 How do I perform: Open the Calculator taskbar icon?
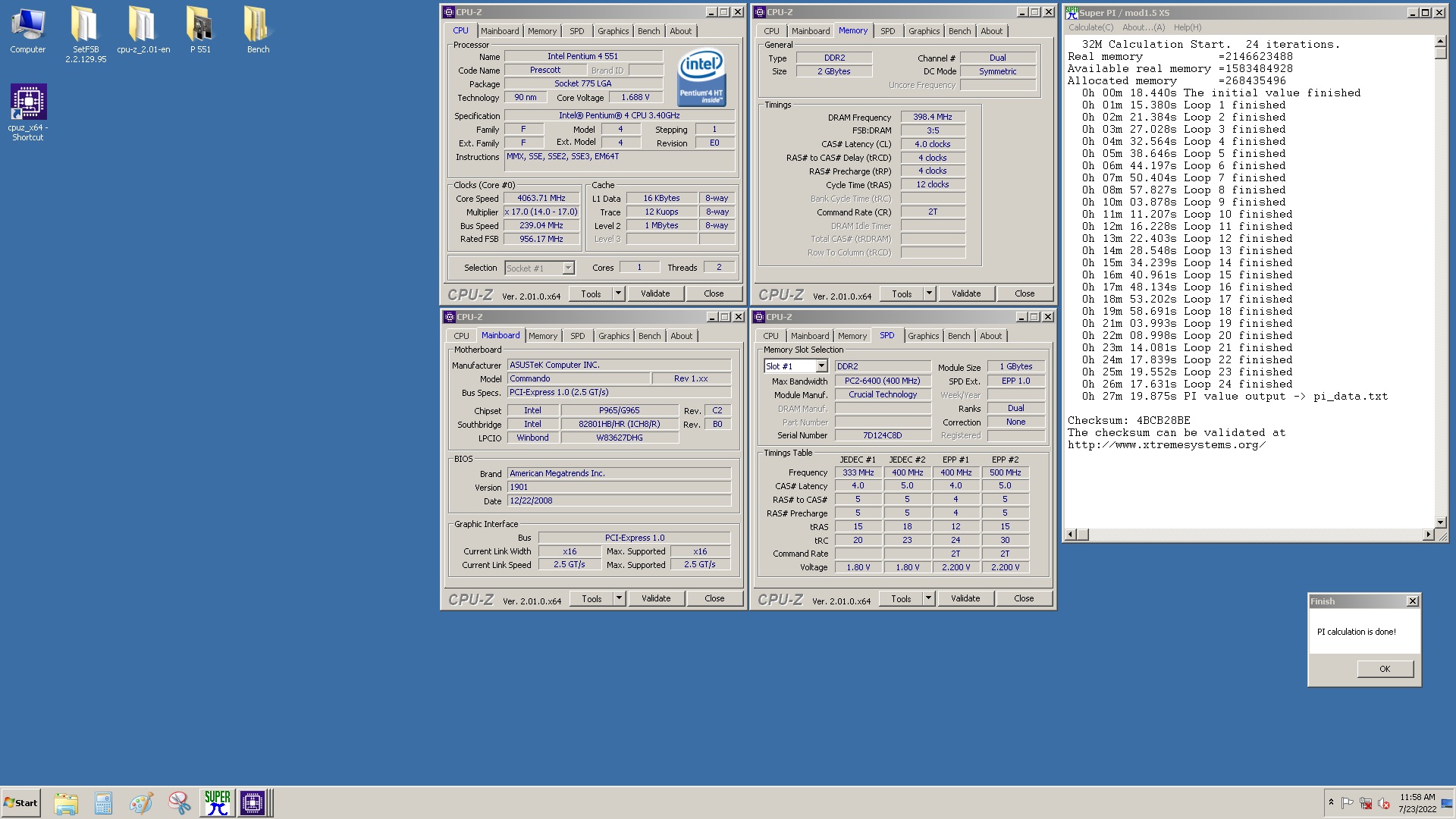coord(103,803)
